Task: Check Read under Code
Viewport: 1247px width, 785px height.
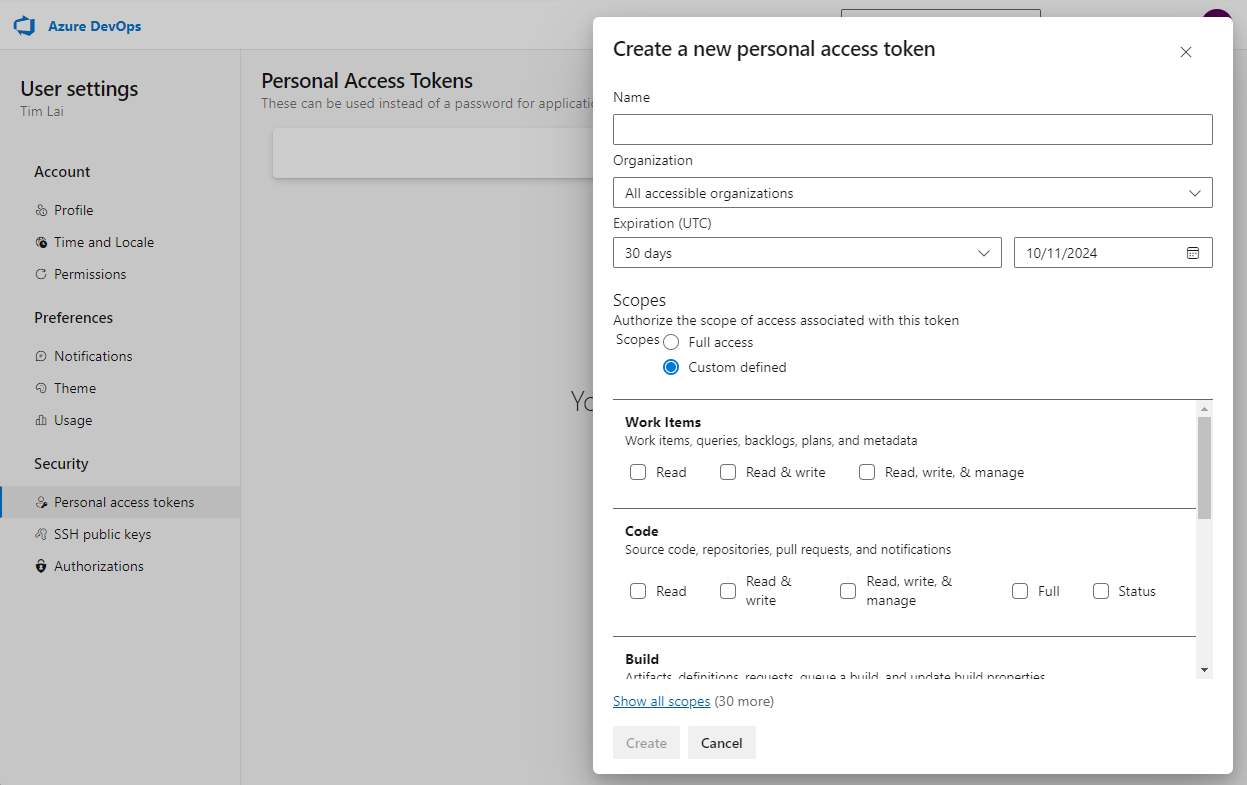Action: click(x=638, y=591)
